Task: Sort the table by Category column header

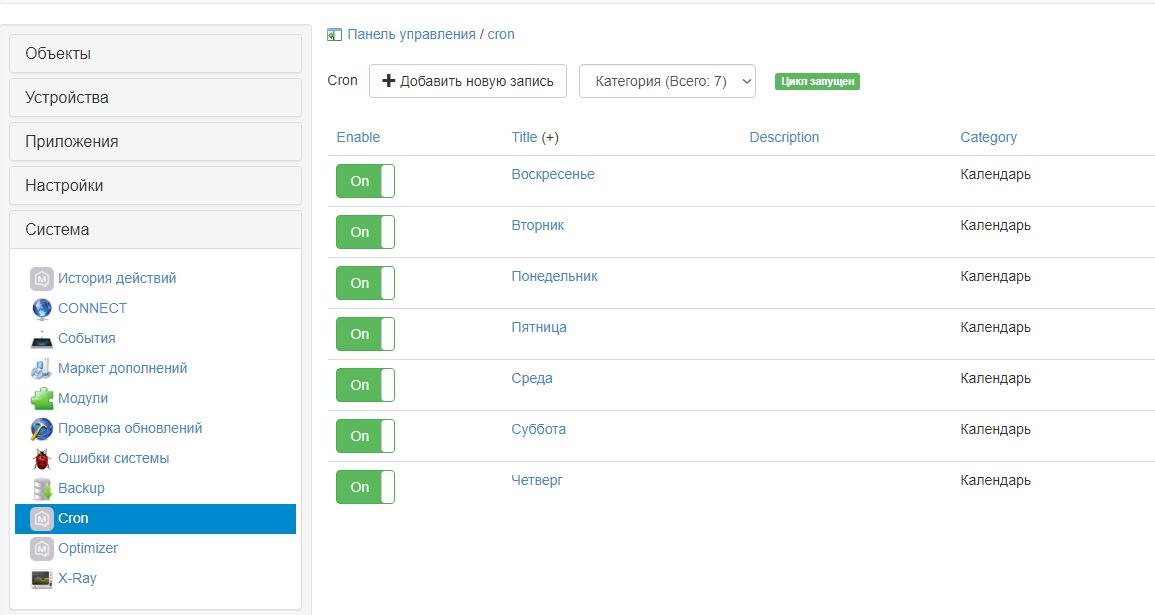Action: click(988, 137)
